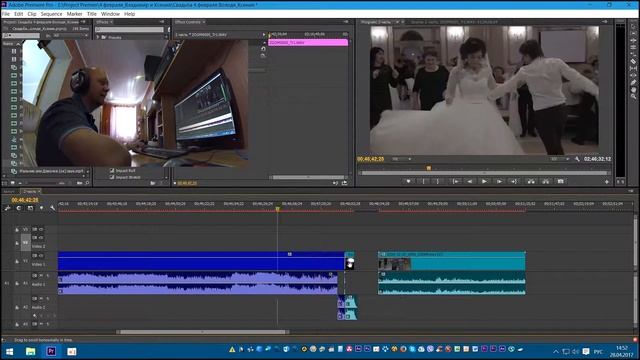Open the File menu
The height and width of the screenshot is (360, 640).
coord(6,14)
